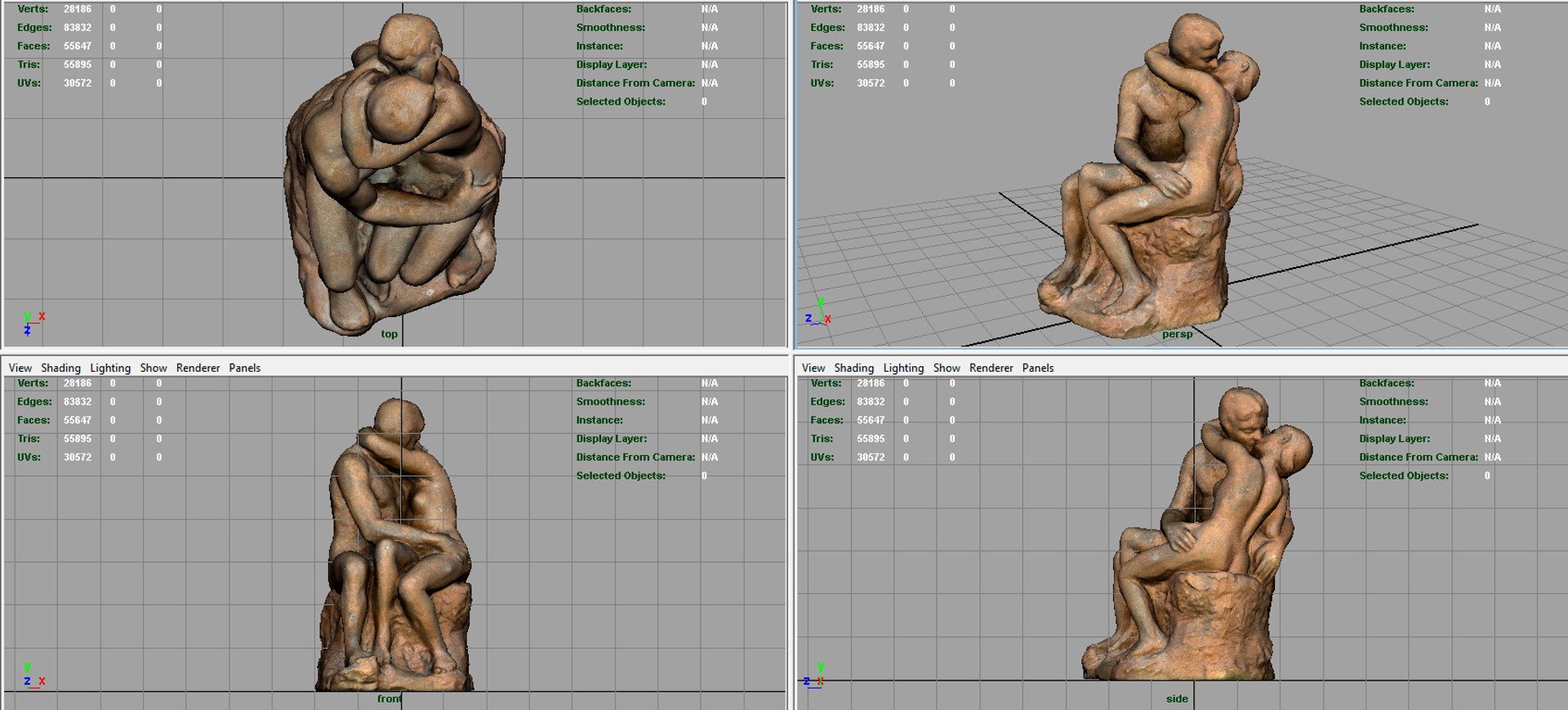Open Panels menu in the front viewport

click(245, 368)
